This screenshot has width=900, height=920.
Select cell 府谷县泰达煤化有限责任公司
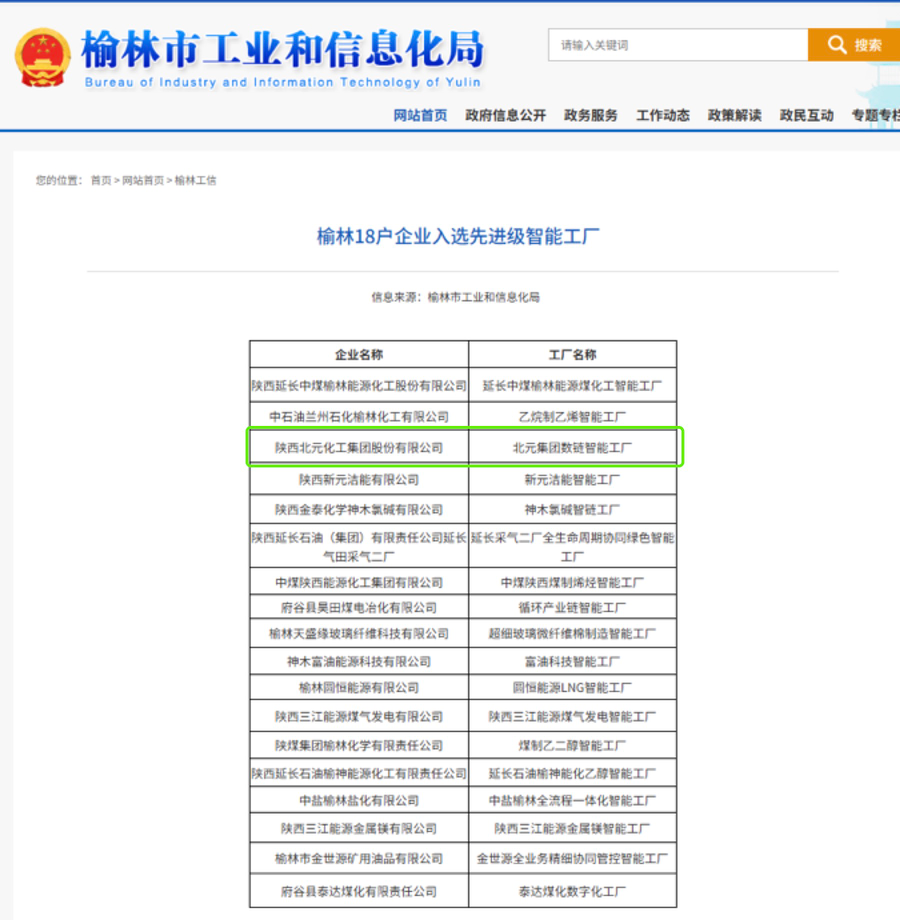359,891
